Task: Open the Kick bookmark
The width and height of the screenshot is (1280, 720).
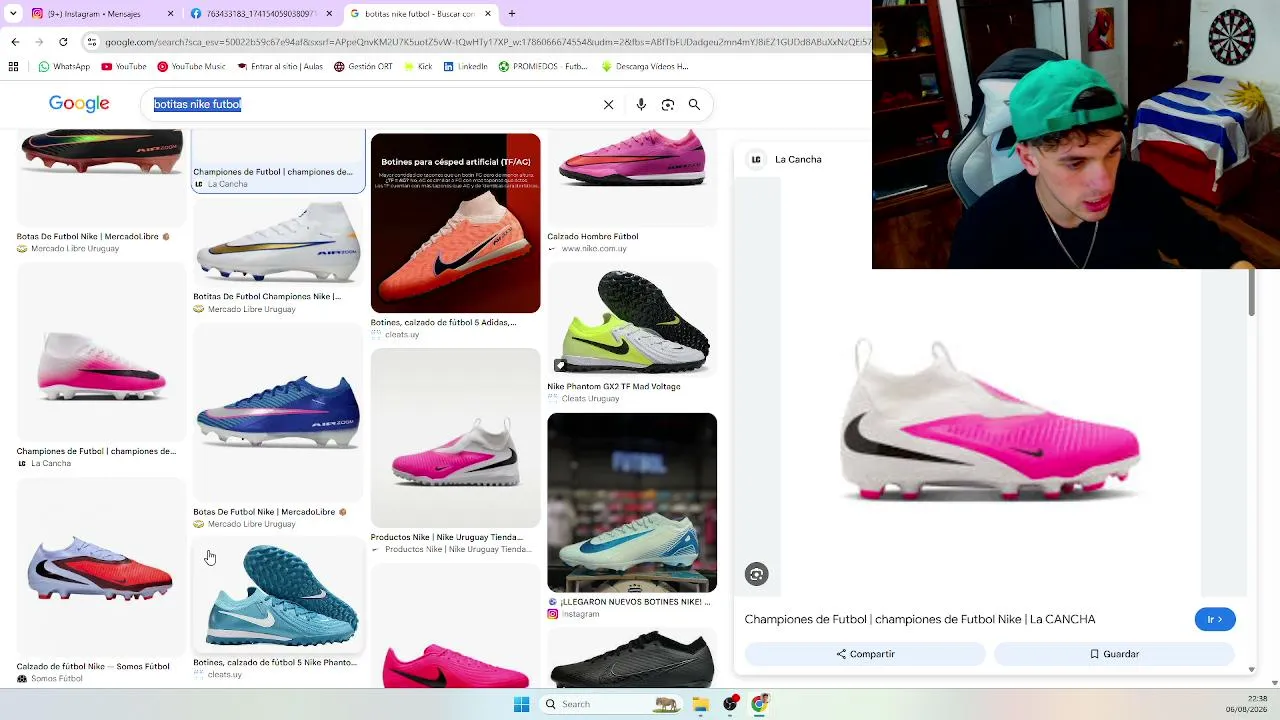Action: click(x=418, y=67)
